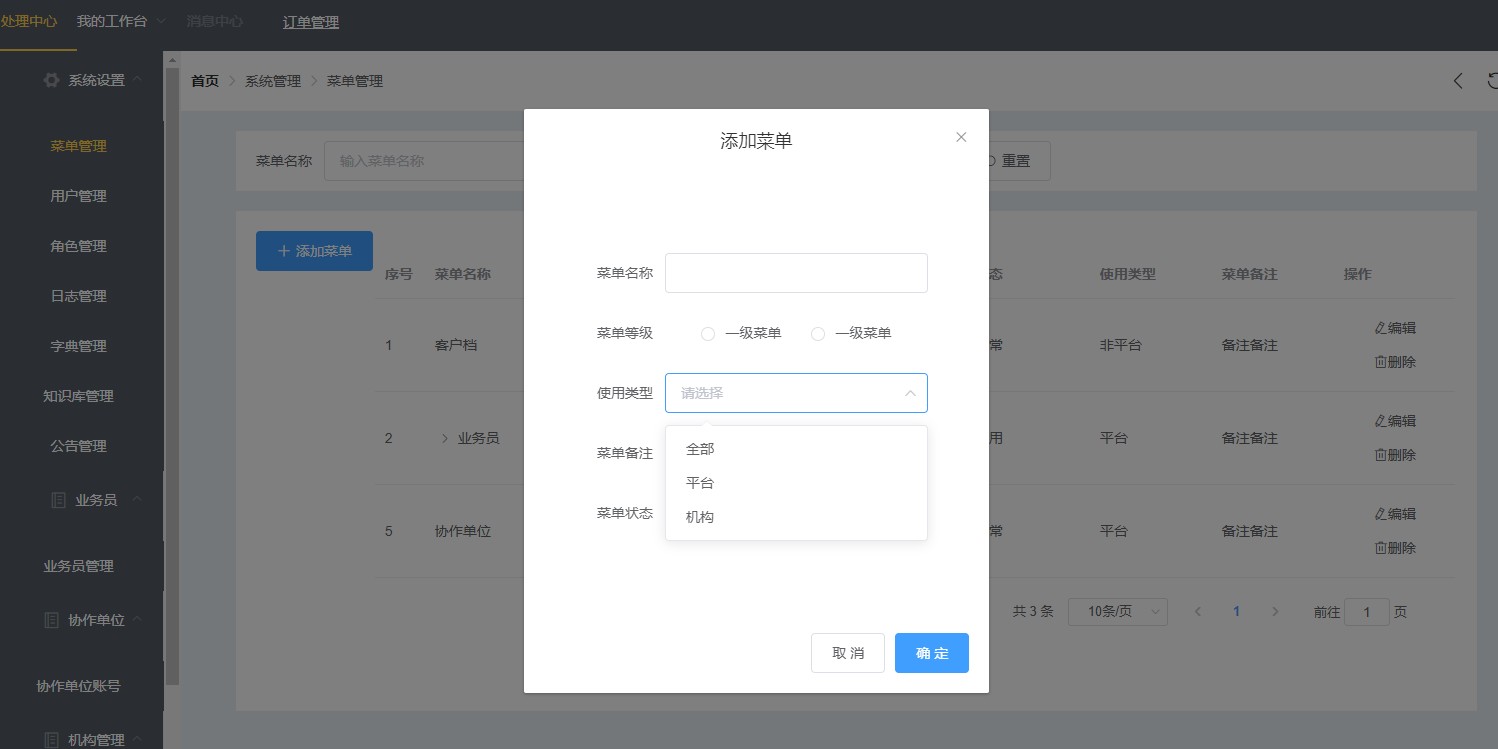Click the refresh icon at top right
The image size is (1498, 749).
(x=1493, y=81)
